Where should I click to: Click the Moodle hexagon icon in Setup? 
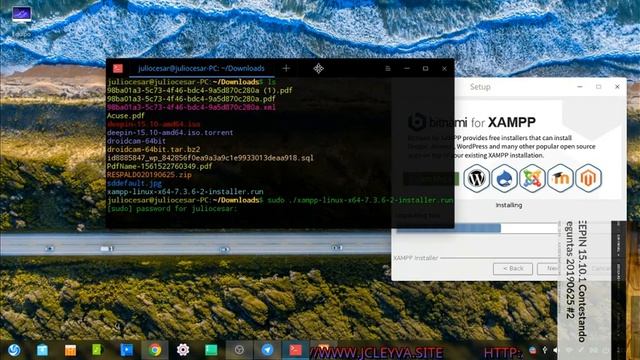(560, 178)
